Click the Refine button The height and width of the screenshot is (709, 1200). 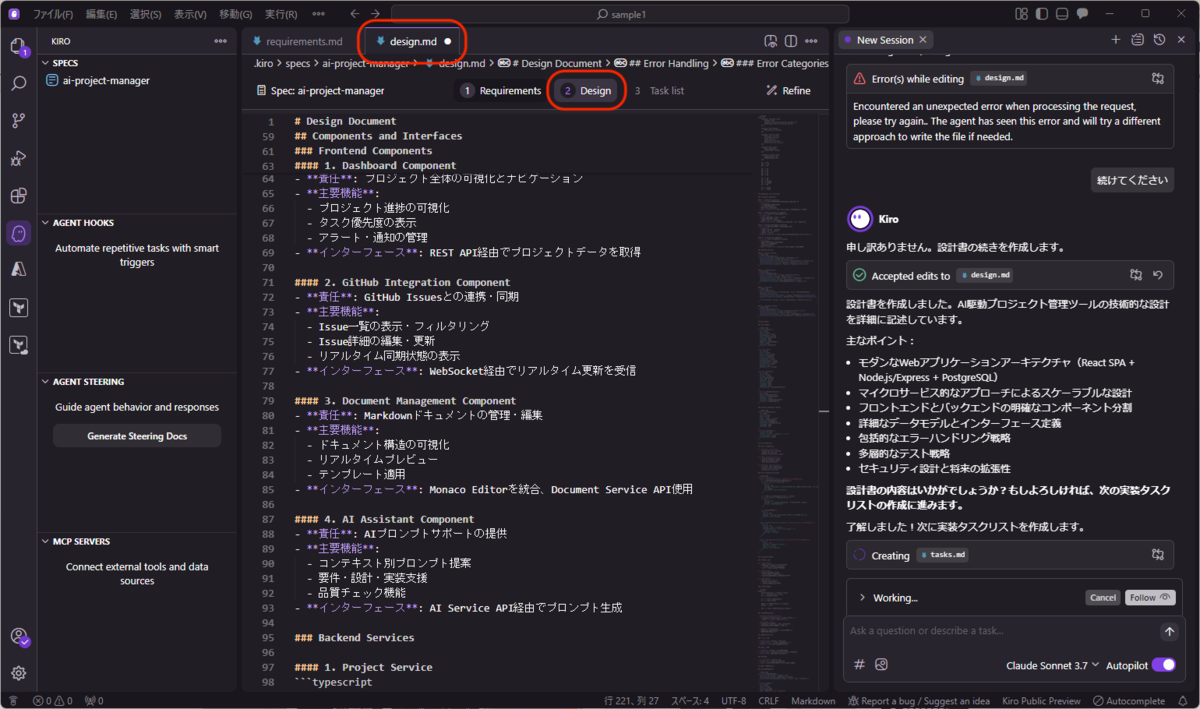tap(788, 91)
